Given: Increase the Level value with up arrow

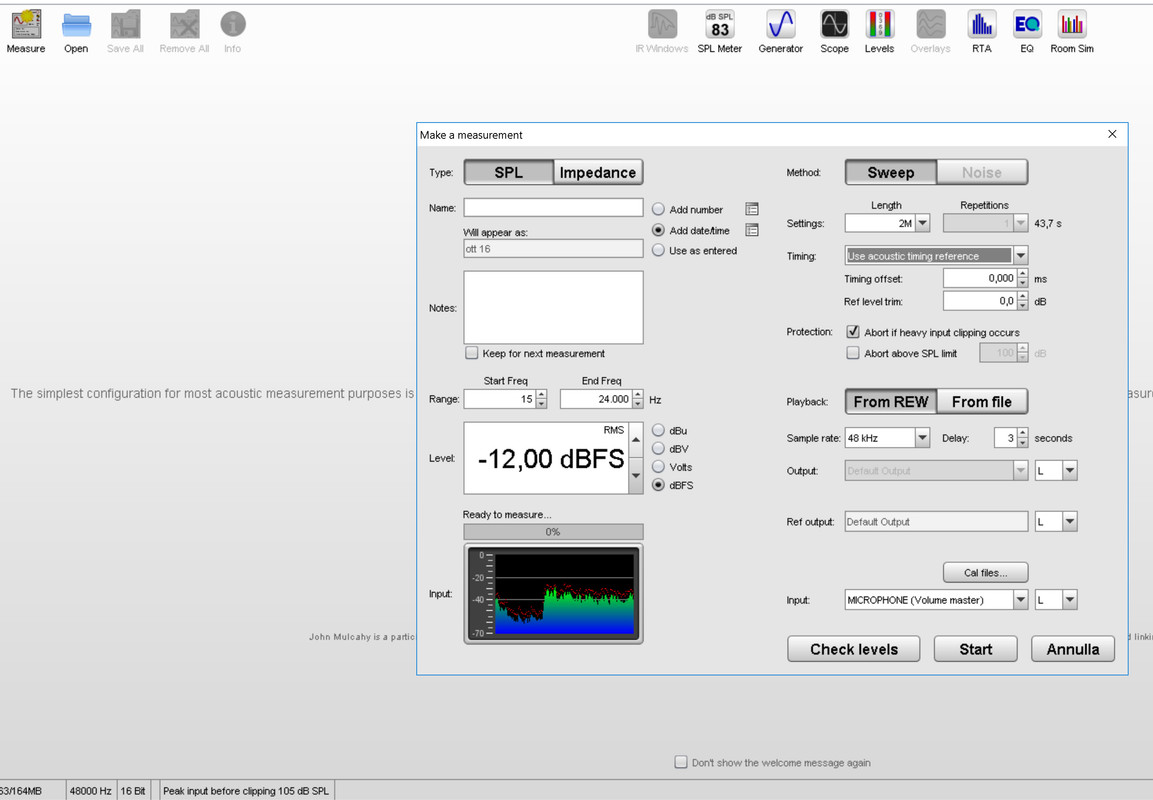Looking at the screenshot, I should click(x=636, y=440).
